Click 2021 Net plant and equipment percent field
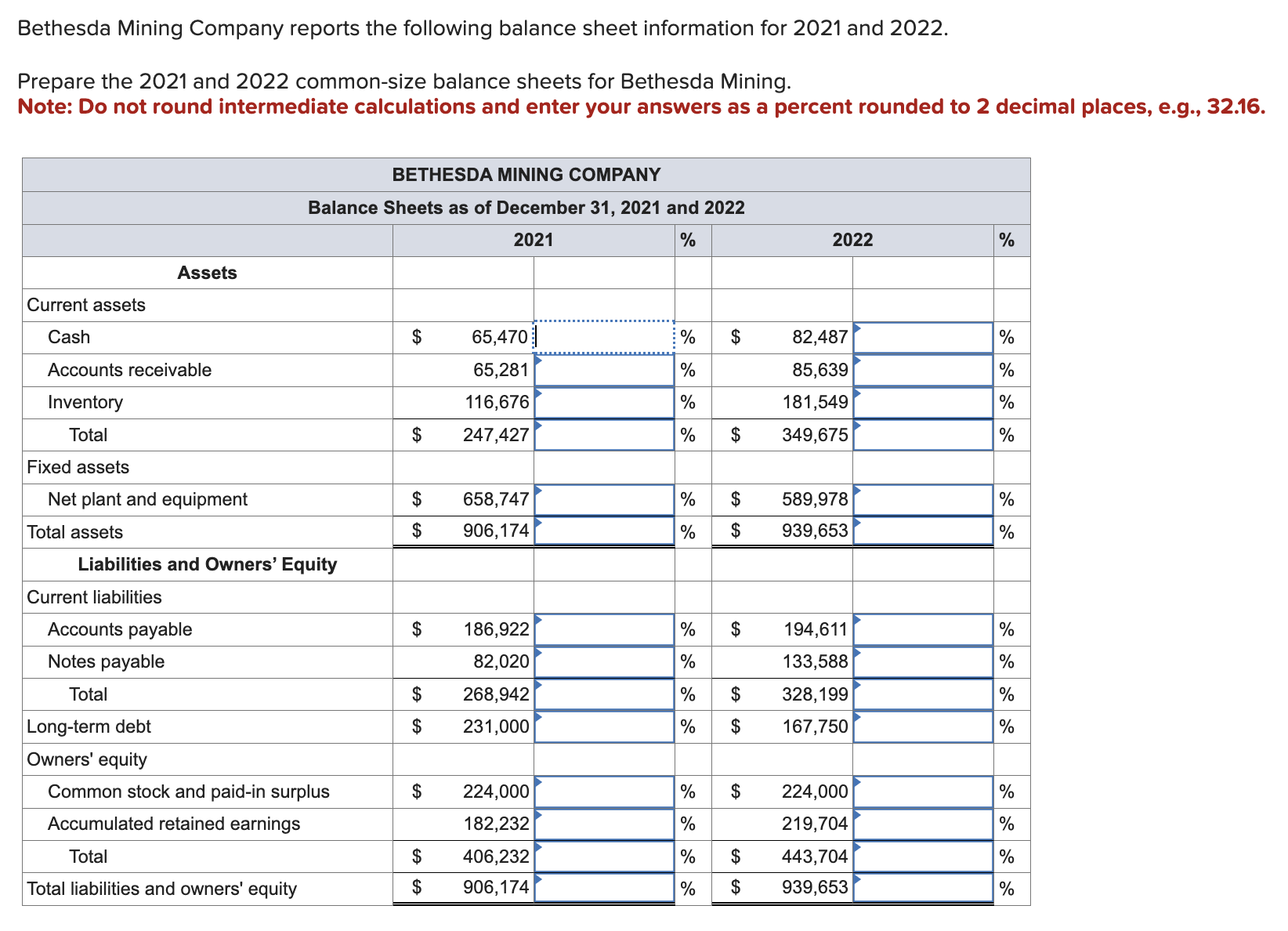 (604, 499)
